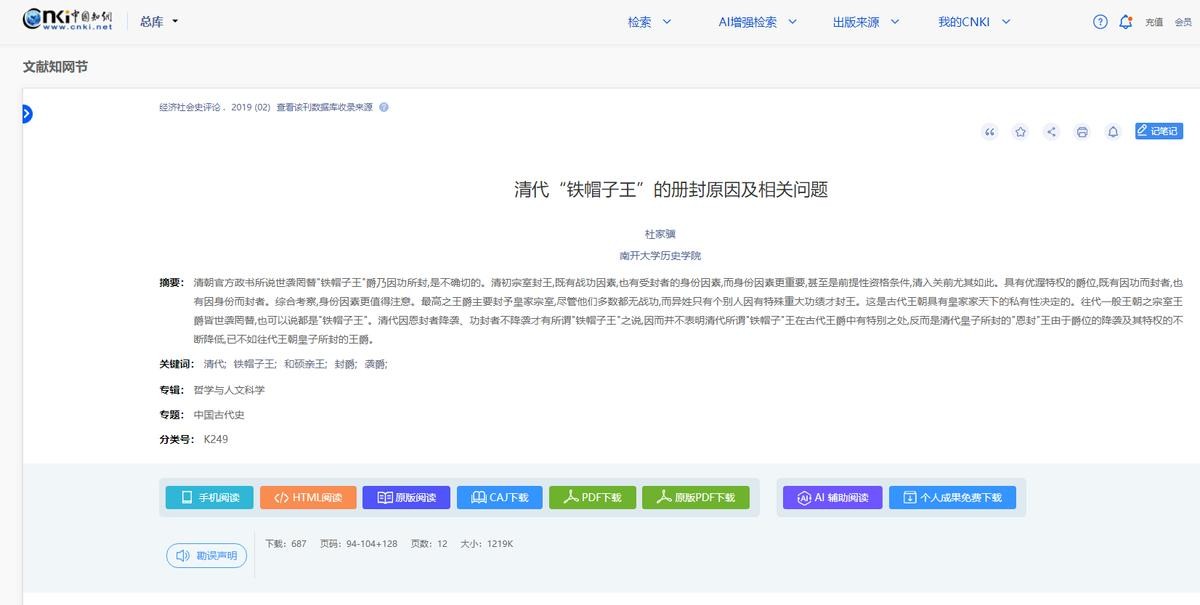1200x605 pixels.
Task: Favorite the article with star icon
Action: click(1020, 132)
